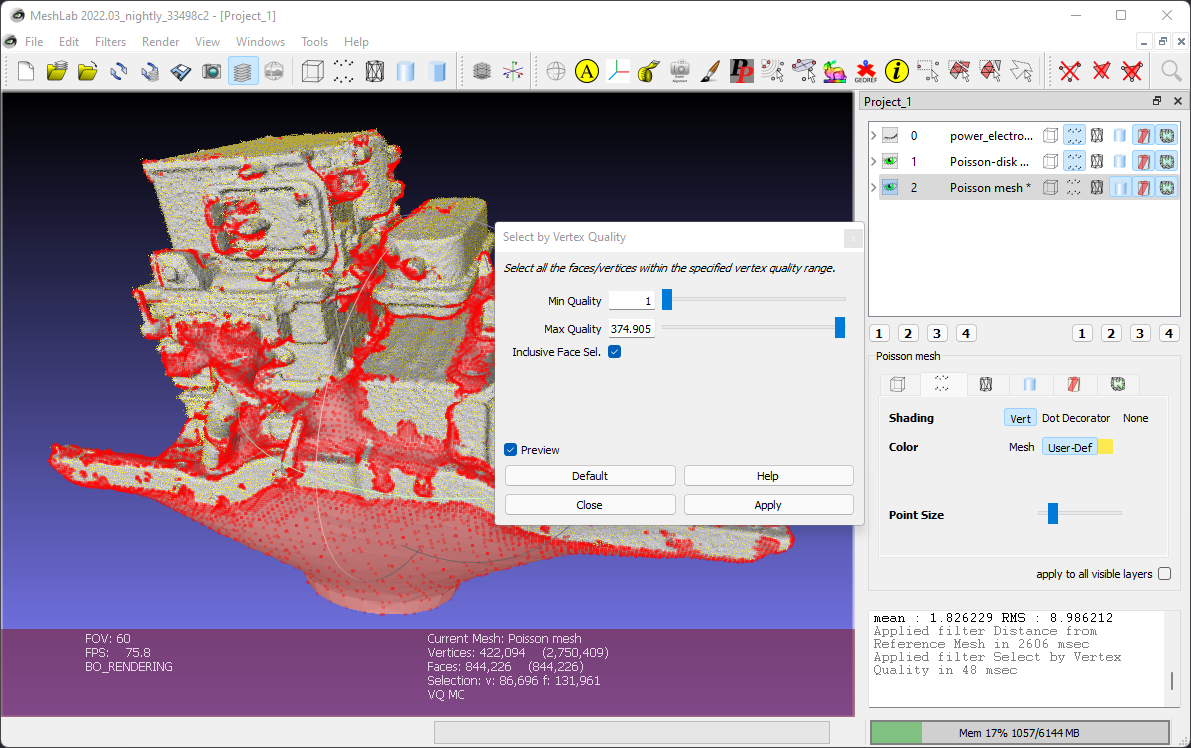Switch to points tab in Poisson mesh panel

click(x=942, y=384)
